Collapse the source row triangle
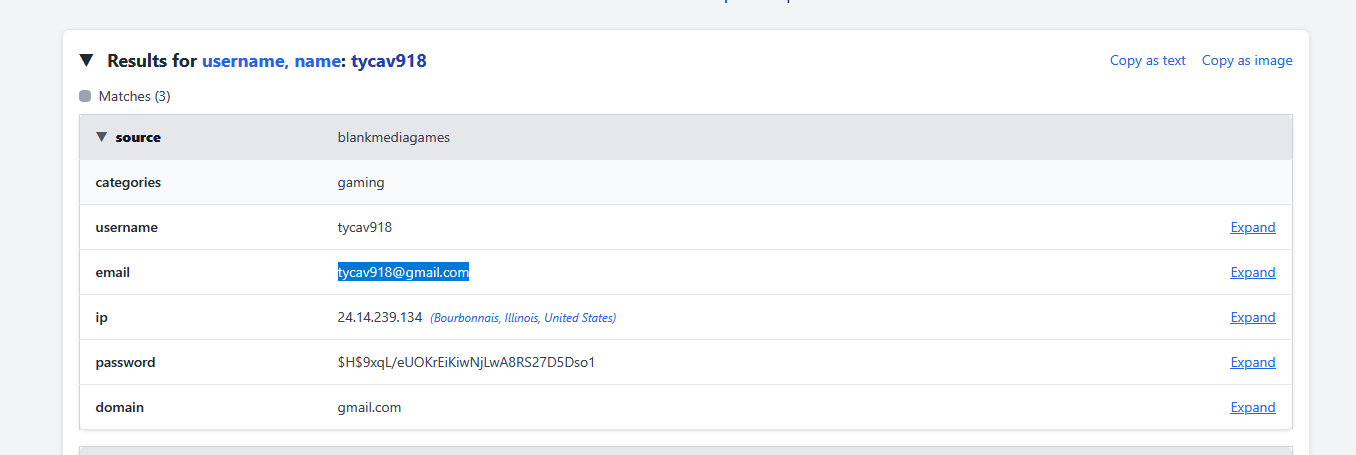Image resolution: width=1356 pixels, height=455 pixels. tap(101, 137)
